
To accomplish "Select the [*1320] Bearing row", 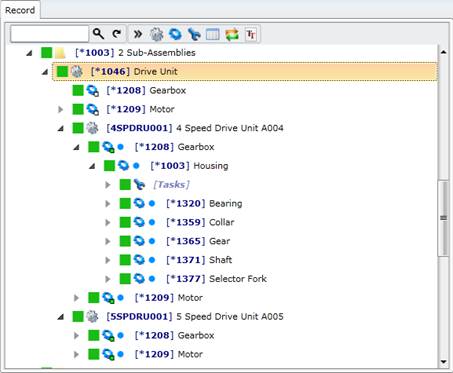I will pos(204,204).
